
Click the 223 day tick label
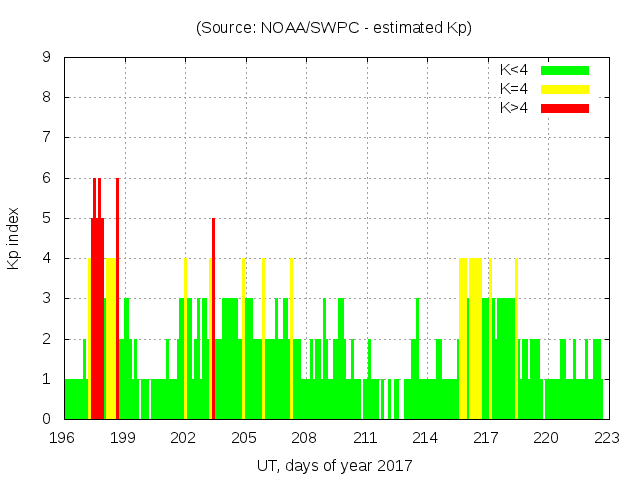[605, 438]
